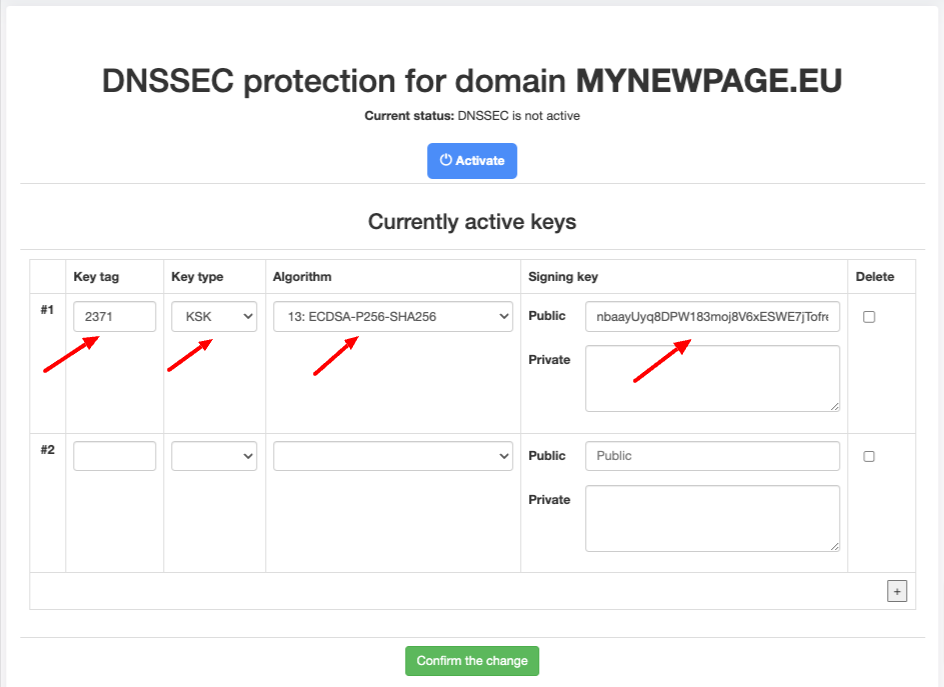The width and height of the screenshot is (944, 687).
Task: Click the empty Key tag field in row #2
Action: (114, 456)
